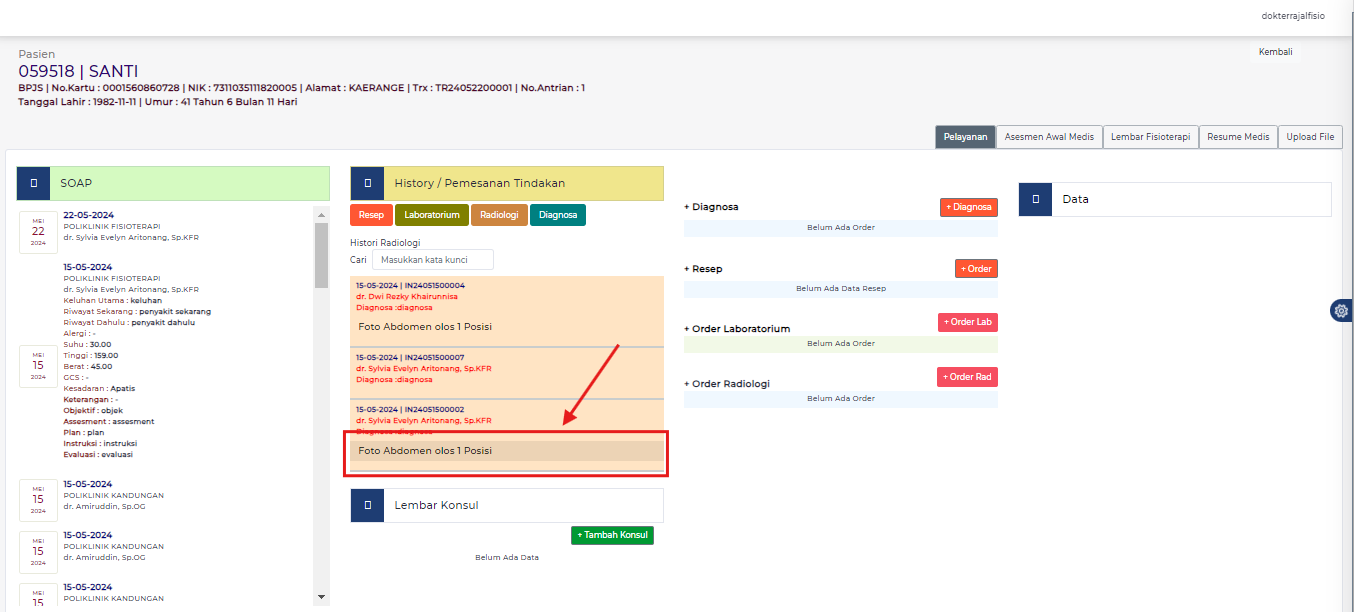Select the highlighted Foto Abdomen olos 1 Posisi entry

pyautogui.click(x=506, y=451)
